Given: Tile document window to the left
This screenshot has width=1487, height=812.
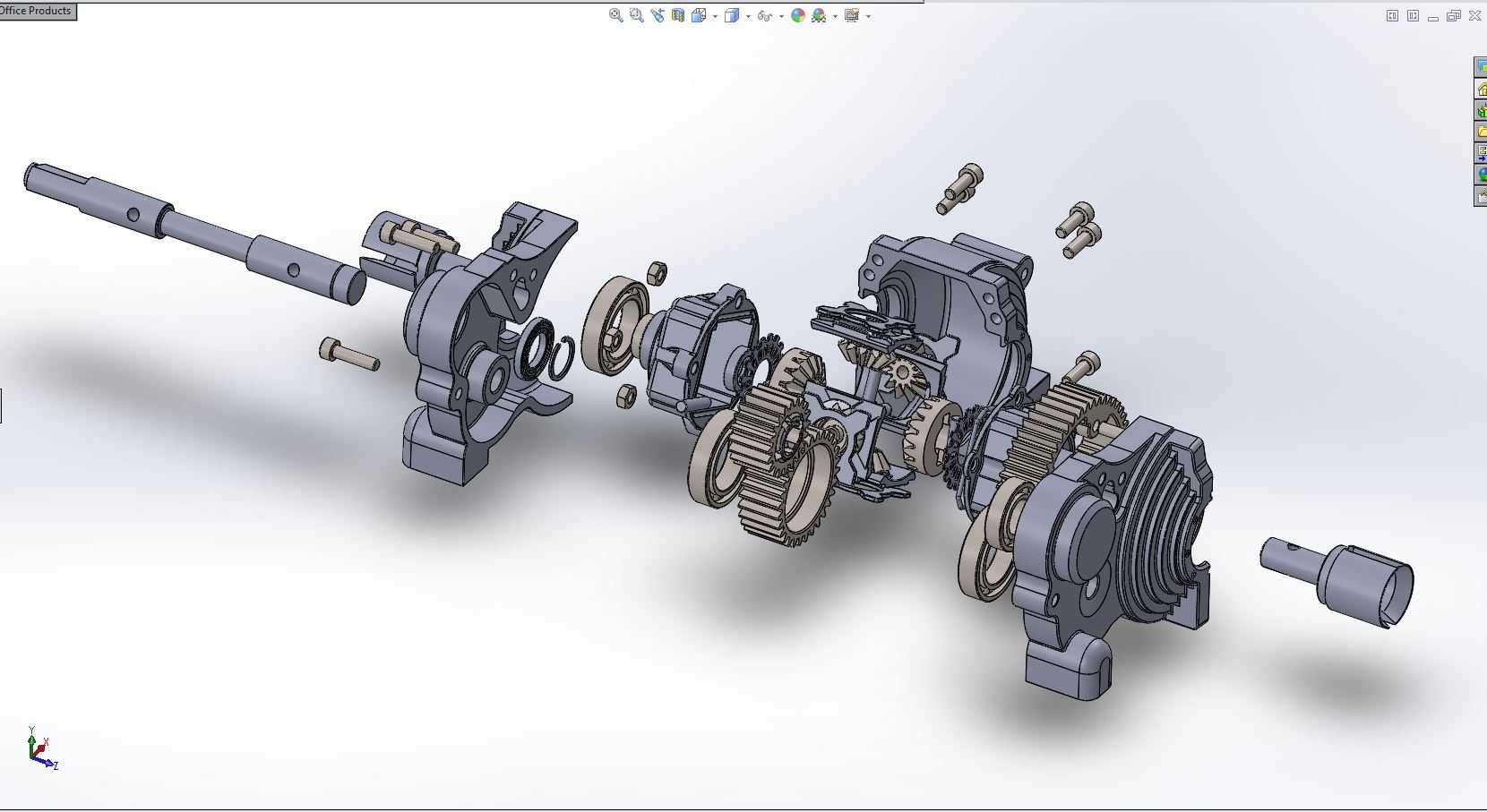Looking at the screenshot, I should [1392, 16].
